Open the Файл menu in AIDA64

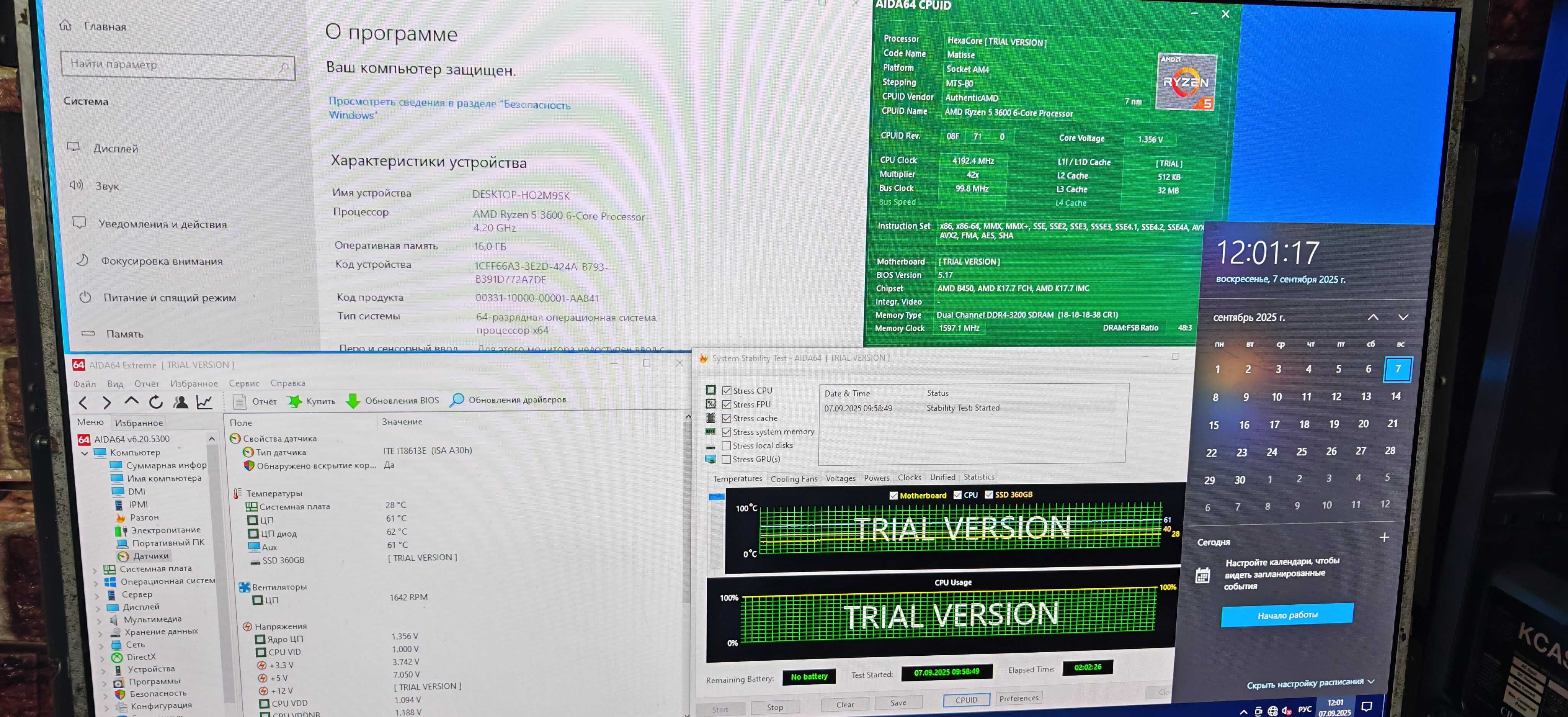85,384
